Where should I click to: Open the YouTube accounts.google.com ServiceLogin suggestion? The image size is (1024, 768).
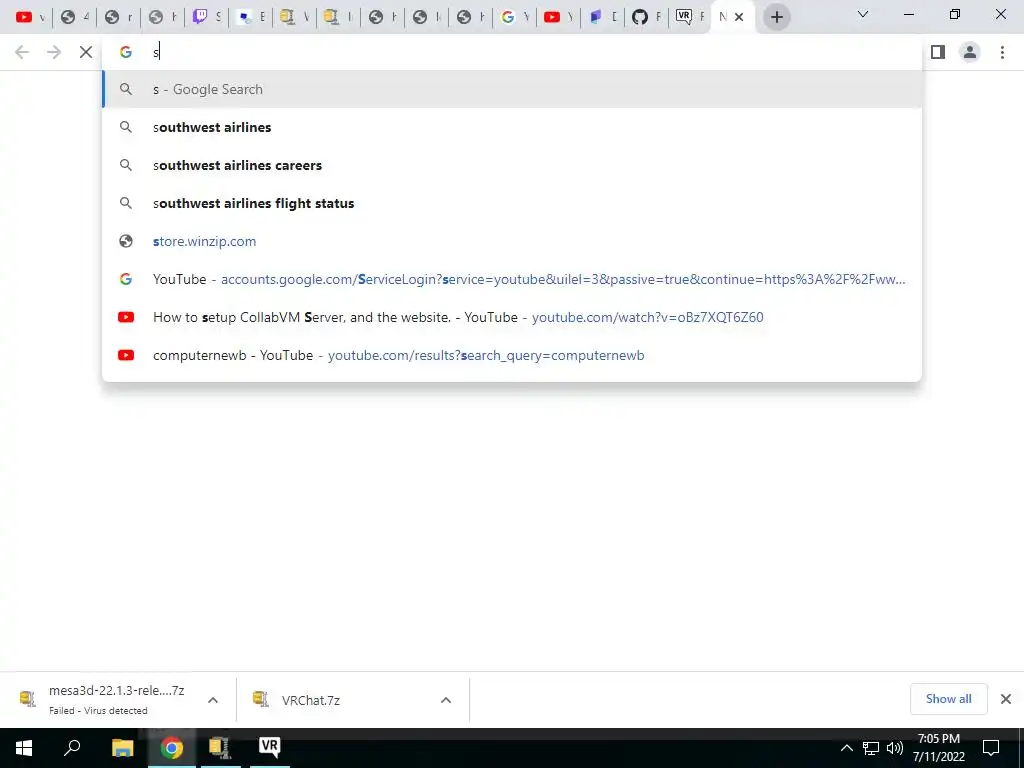(512, 279)
